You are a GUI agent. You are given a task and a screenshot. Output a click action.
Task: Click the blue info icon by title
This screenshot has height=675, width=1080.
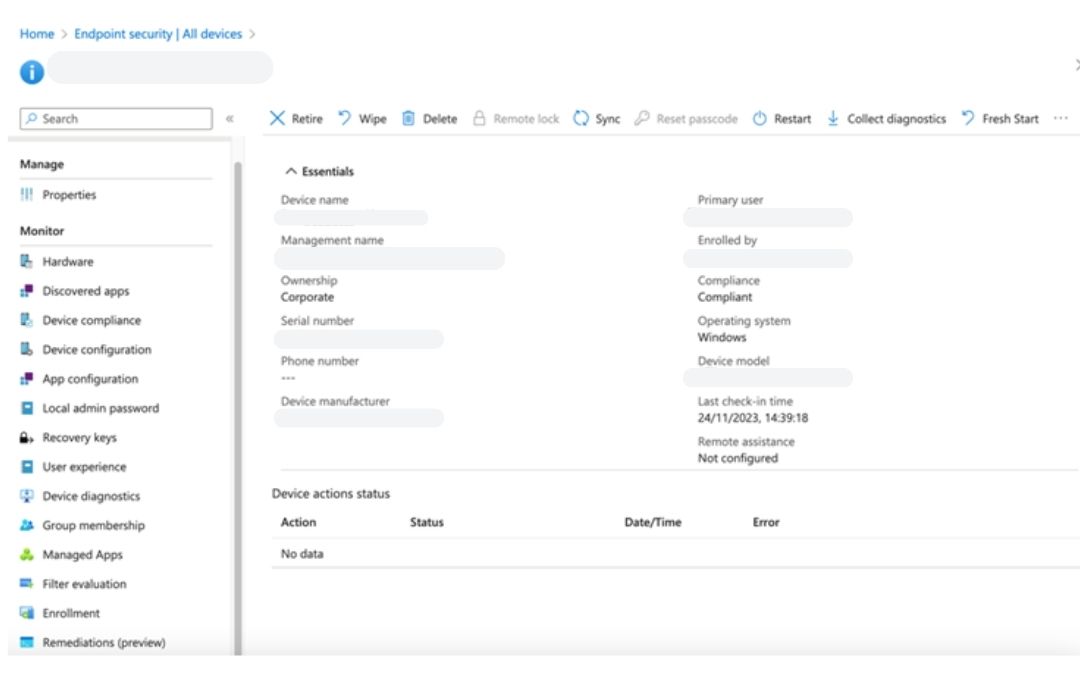point(32,72)
